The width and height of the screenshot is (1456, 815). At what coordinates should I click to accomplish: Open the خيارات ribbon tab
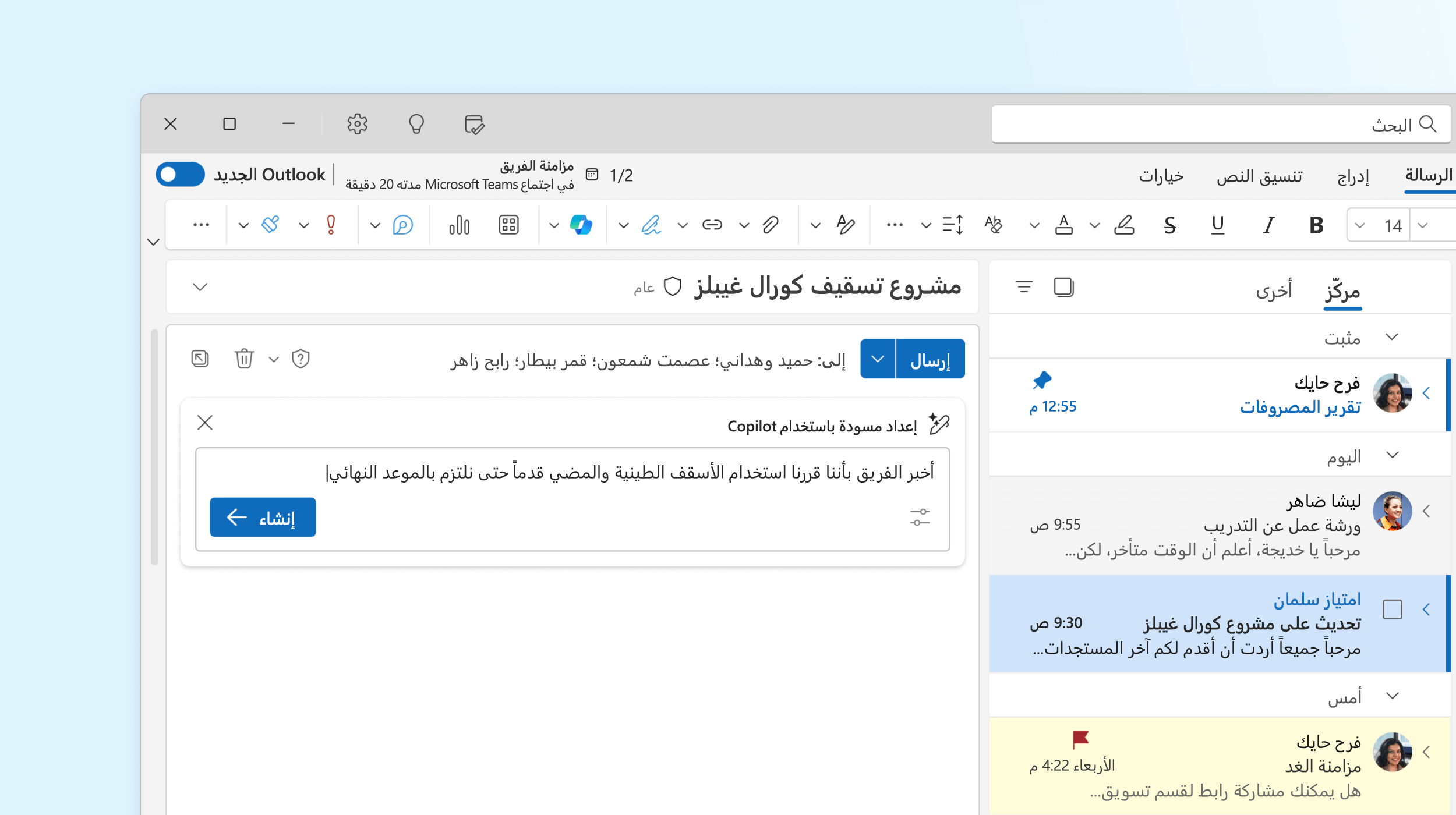coord(1161,176)
